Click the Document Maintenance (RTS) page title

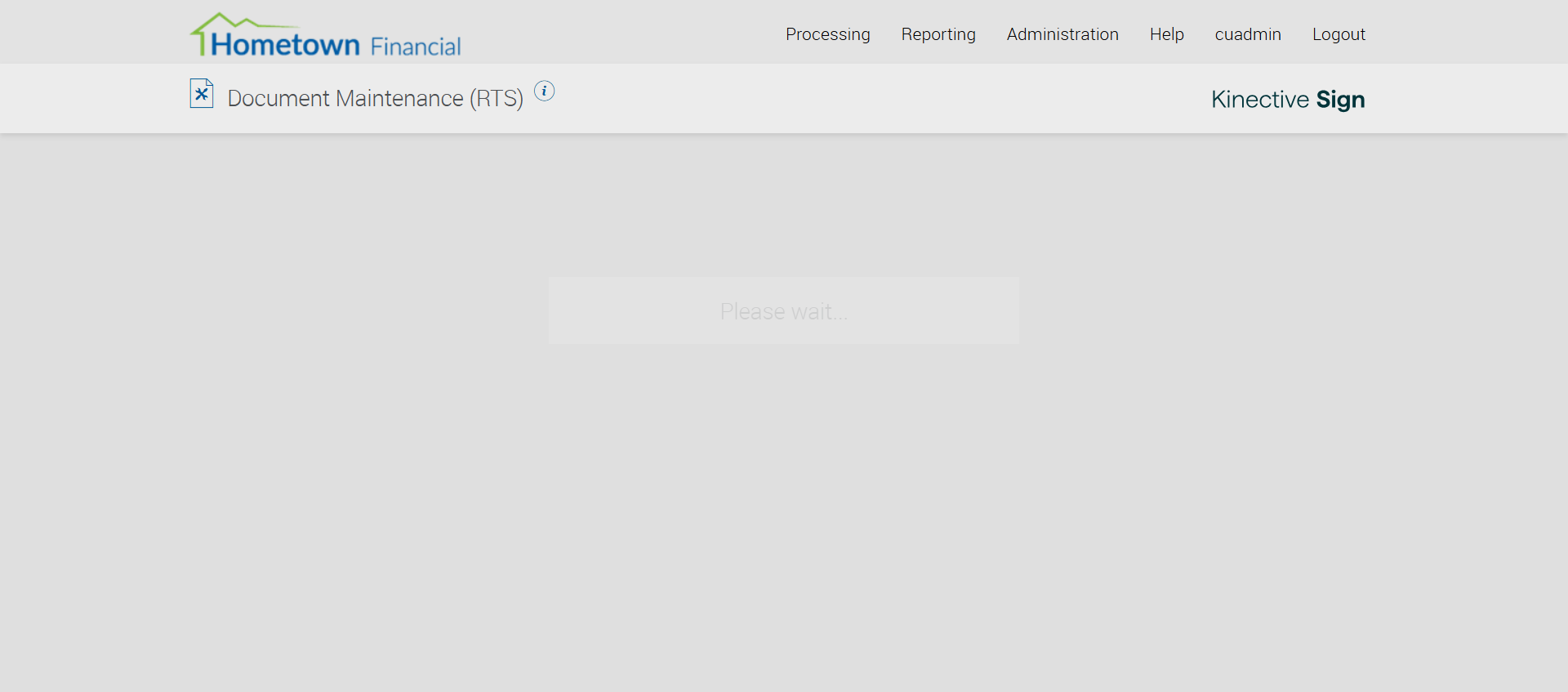[375, 98]
